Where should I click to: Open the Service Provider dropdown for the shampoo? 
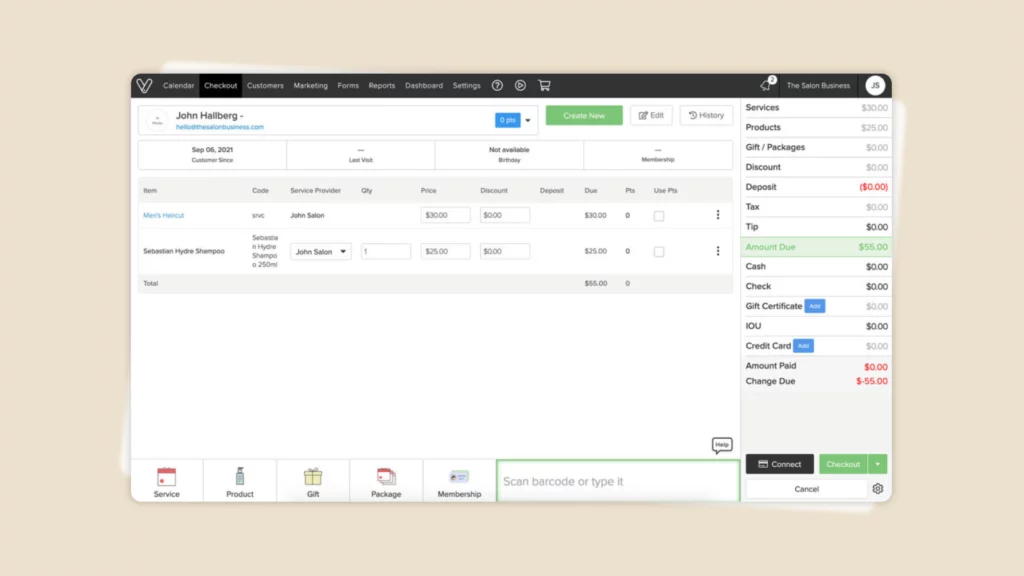pos(320,251)
